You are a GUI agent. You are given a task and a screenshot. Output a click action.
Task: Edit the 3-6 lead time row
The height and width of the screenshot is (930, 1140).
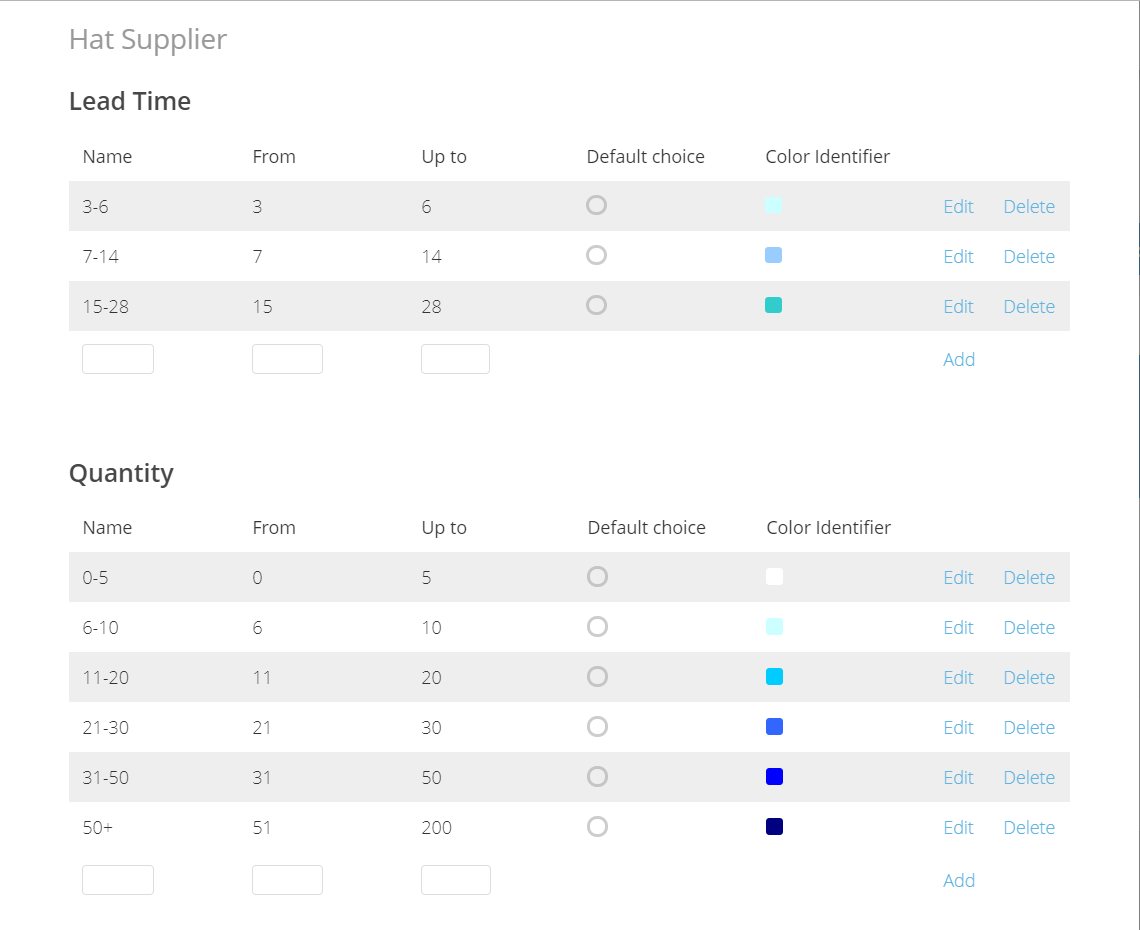click(x=958, y=207)
